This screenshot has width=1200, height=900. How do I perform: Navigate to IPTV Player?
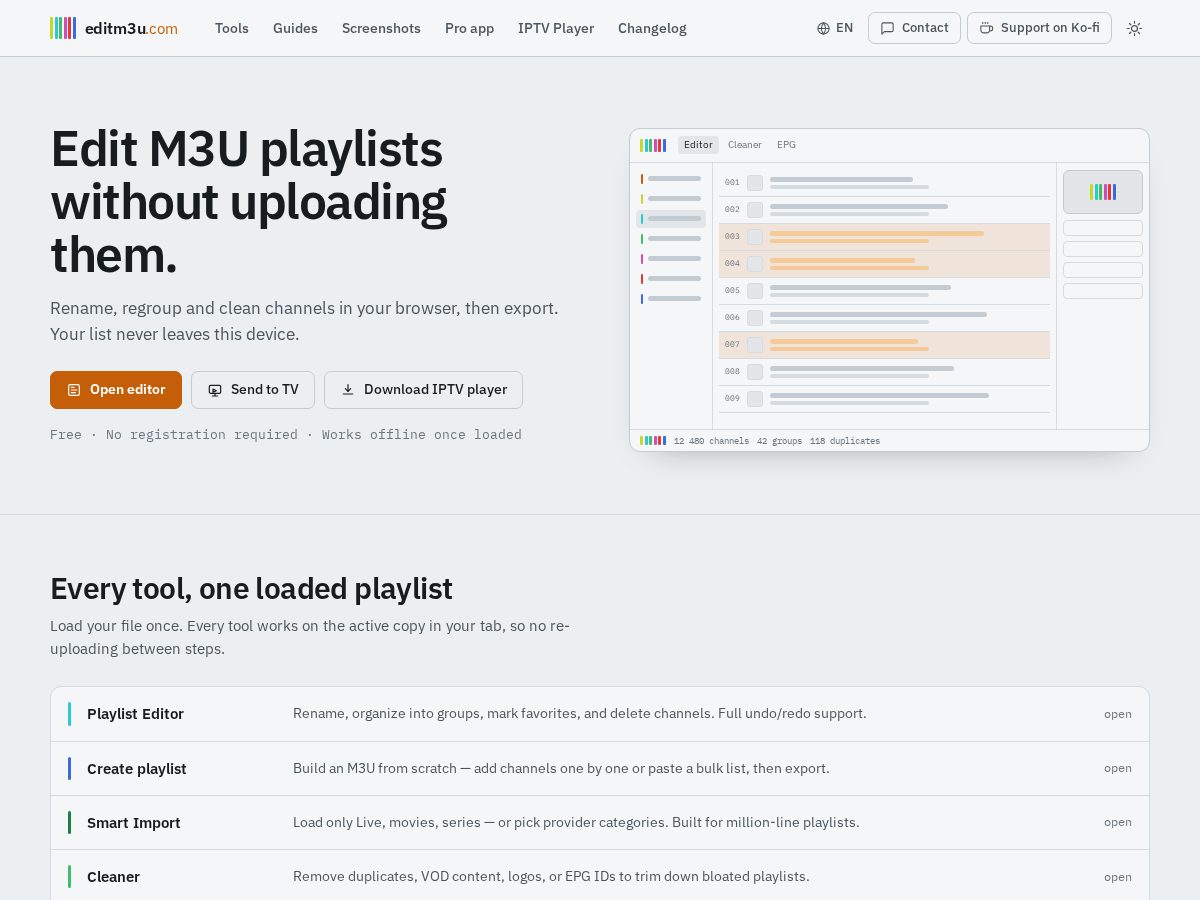[556, 28]
